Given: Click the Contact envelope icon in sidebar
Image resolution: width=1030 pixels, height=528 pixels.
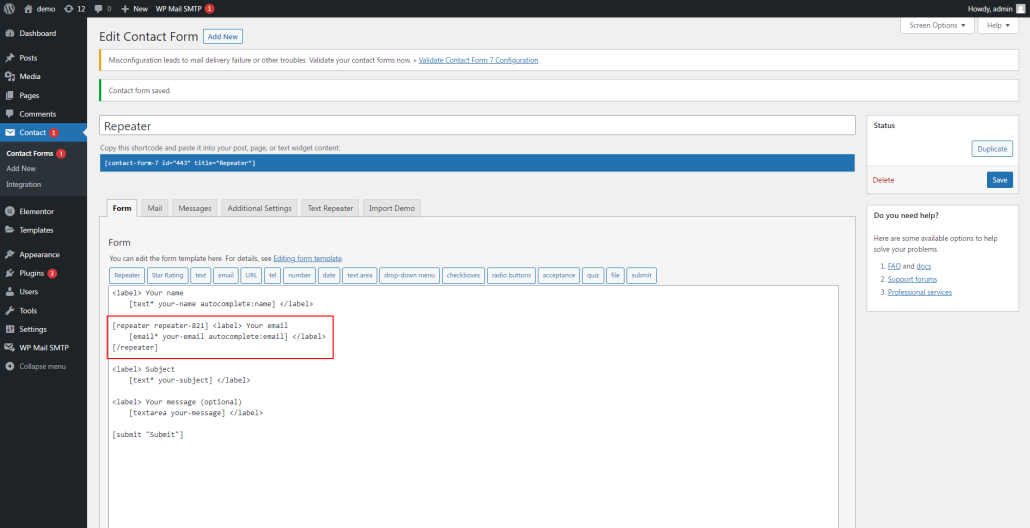Looking at the screenshot, I should [9, 133].
